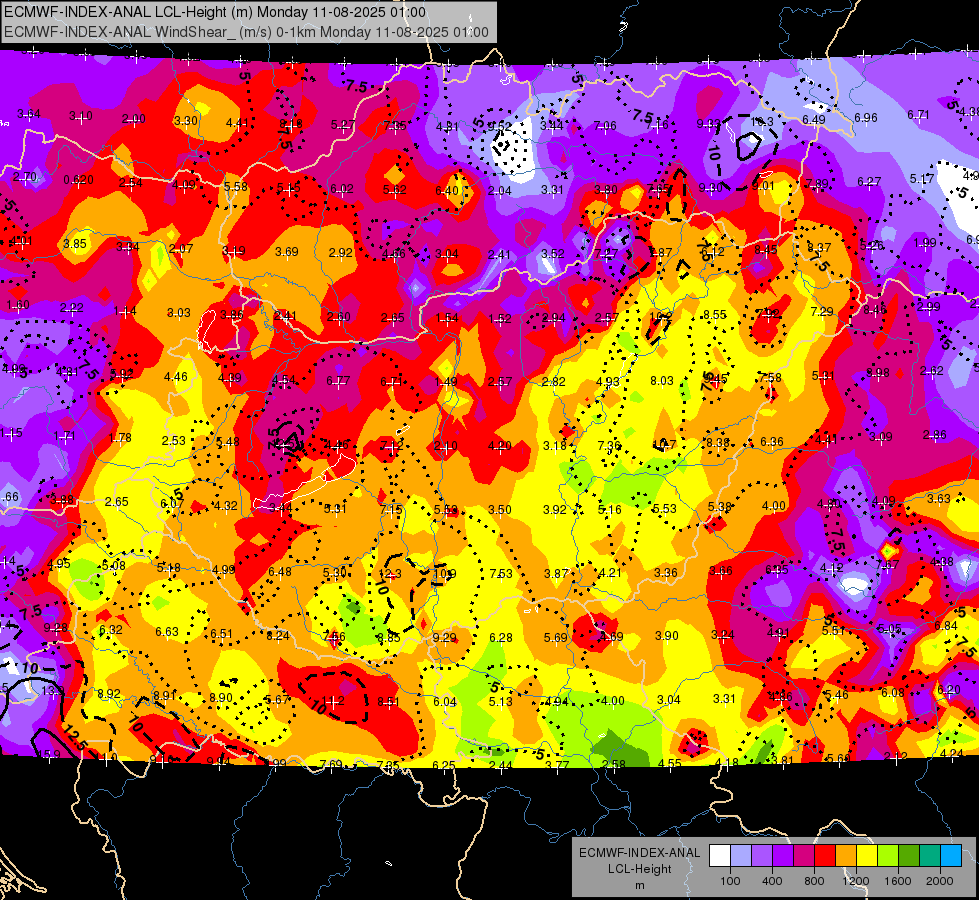Select the orange legend swatch
The image size is (979, 900).
pyautogui.click(x=845, y=856)
